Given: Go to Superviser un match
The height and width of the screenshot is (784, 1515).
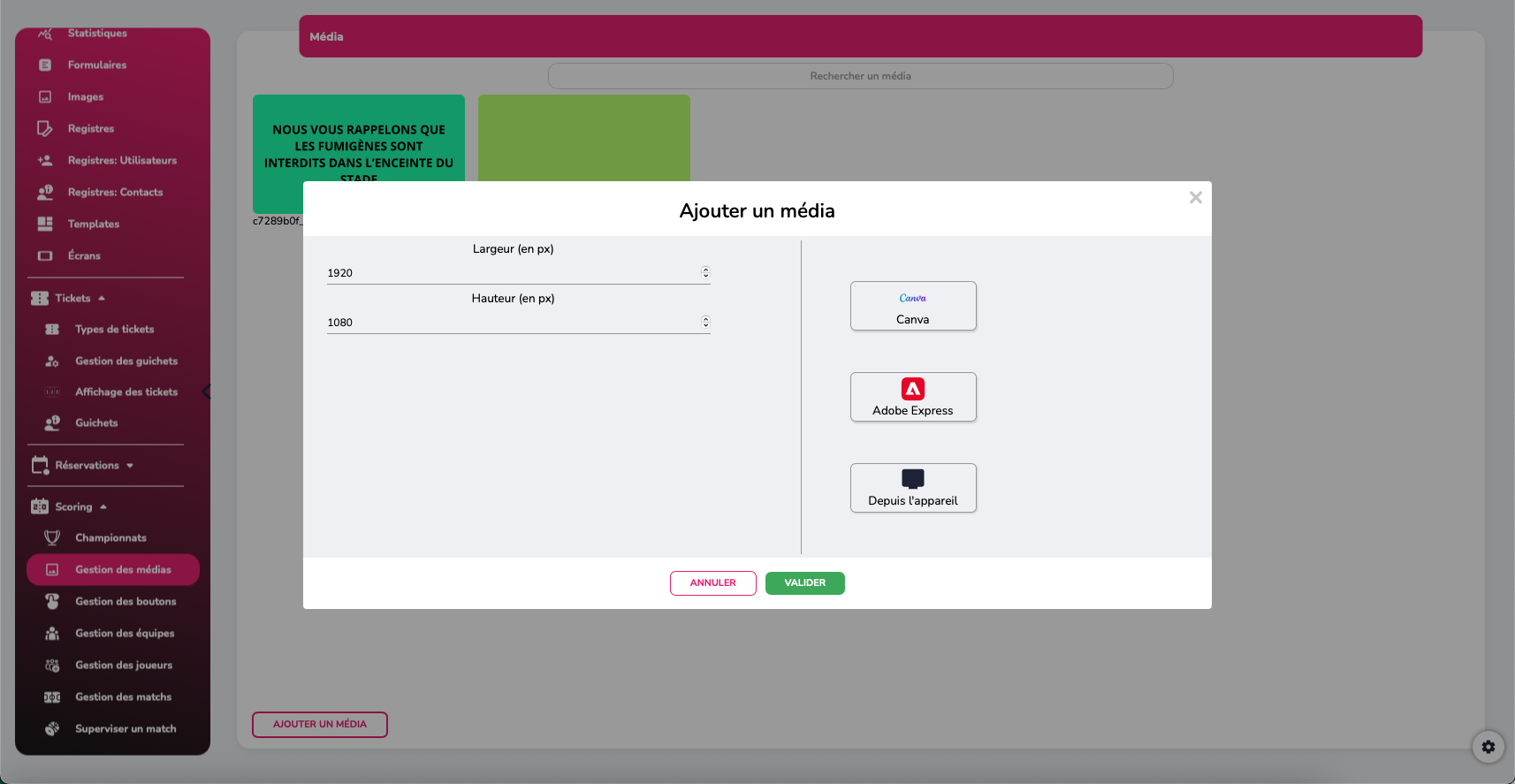Looking at the screenshot, I should pyautogui.click(x=125, y=728).
